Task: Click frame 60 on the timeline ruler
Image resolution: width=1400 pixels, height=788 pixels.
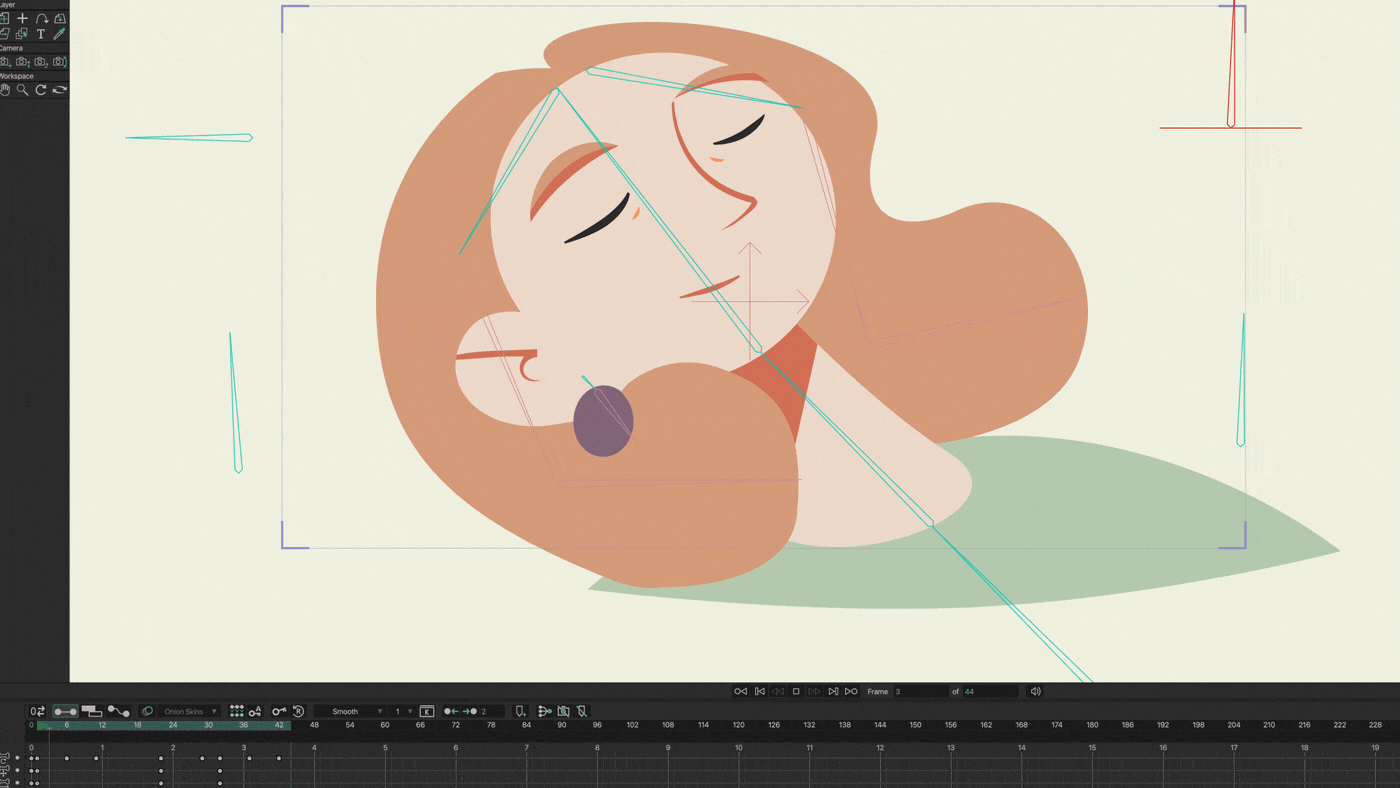Action: click(385, 725)
